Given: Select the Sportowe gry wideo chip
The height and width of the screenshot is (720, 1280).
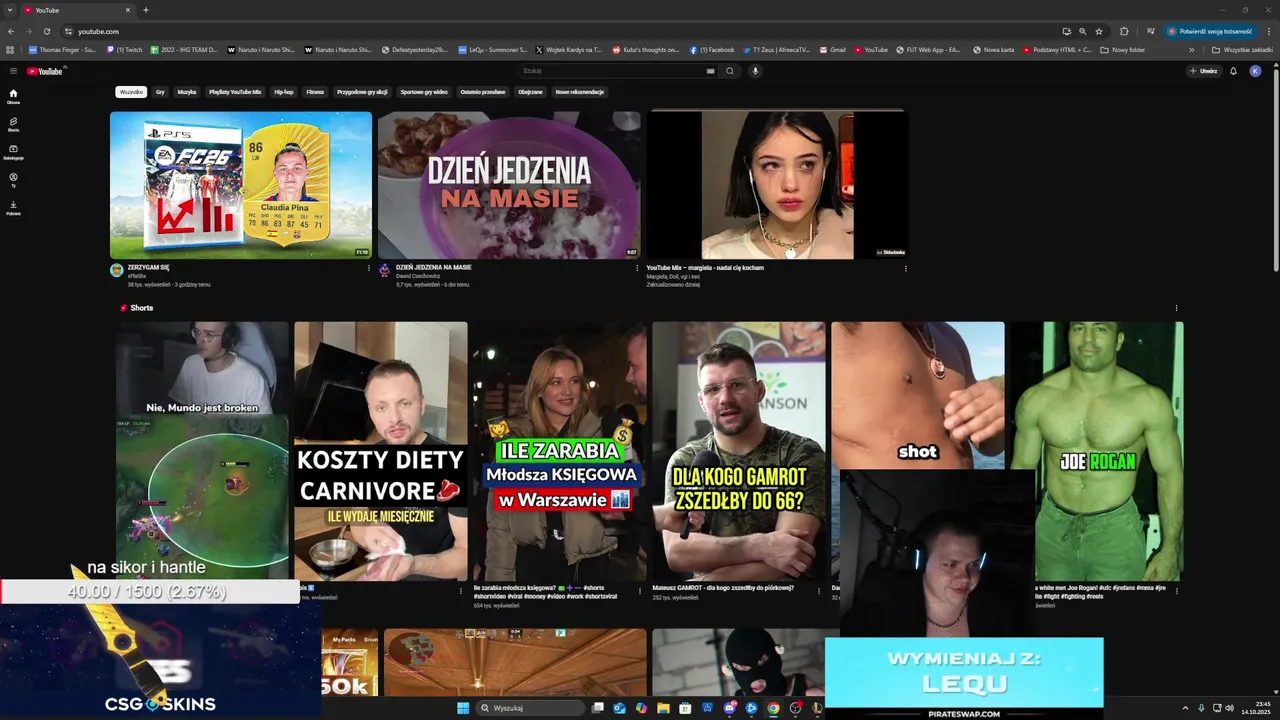Looking at the screenshot, I should [x=424, y=92].
